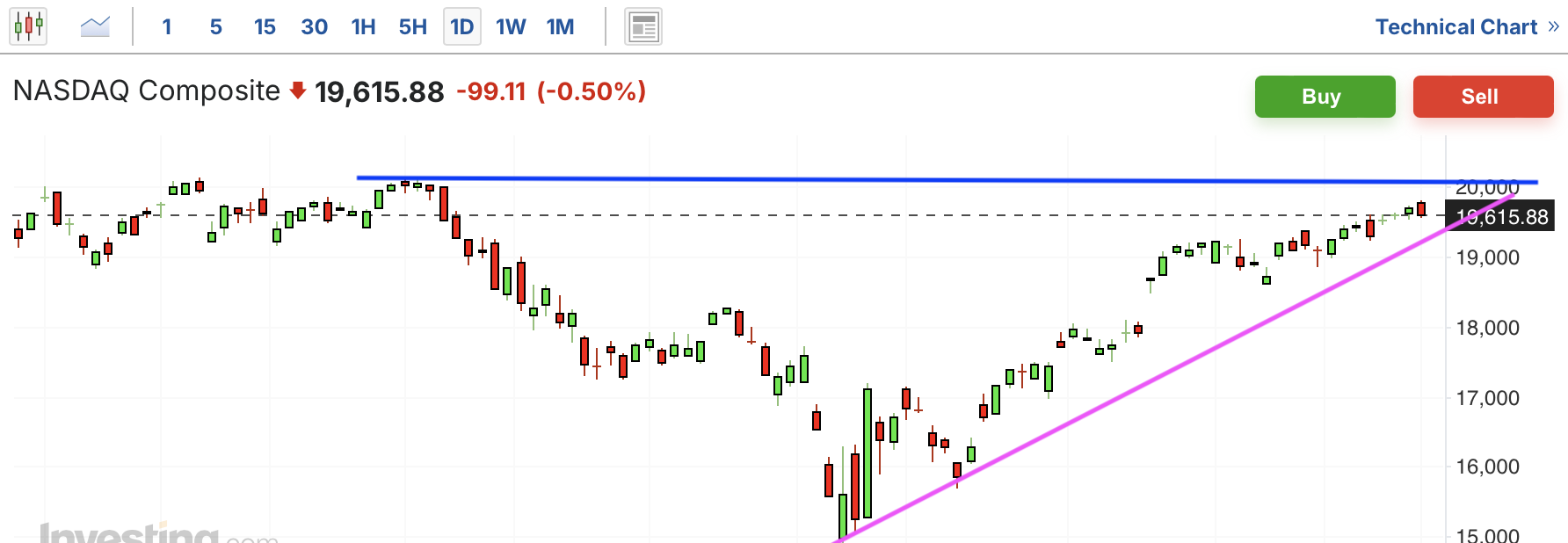
Task: Switch to the area chart type icon
Action: [95, 26]
